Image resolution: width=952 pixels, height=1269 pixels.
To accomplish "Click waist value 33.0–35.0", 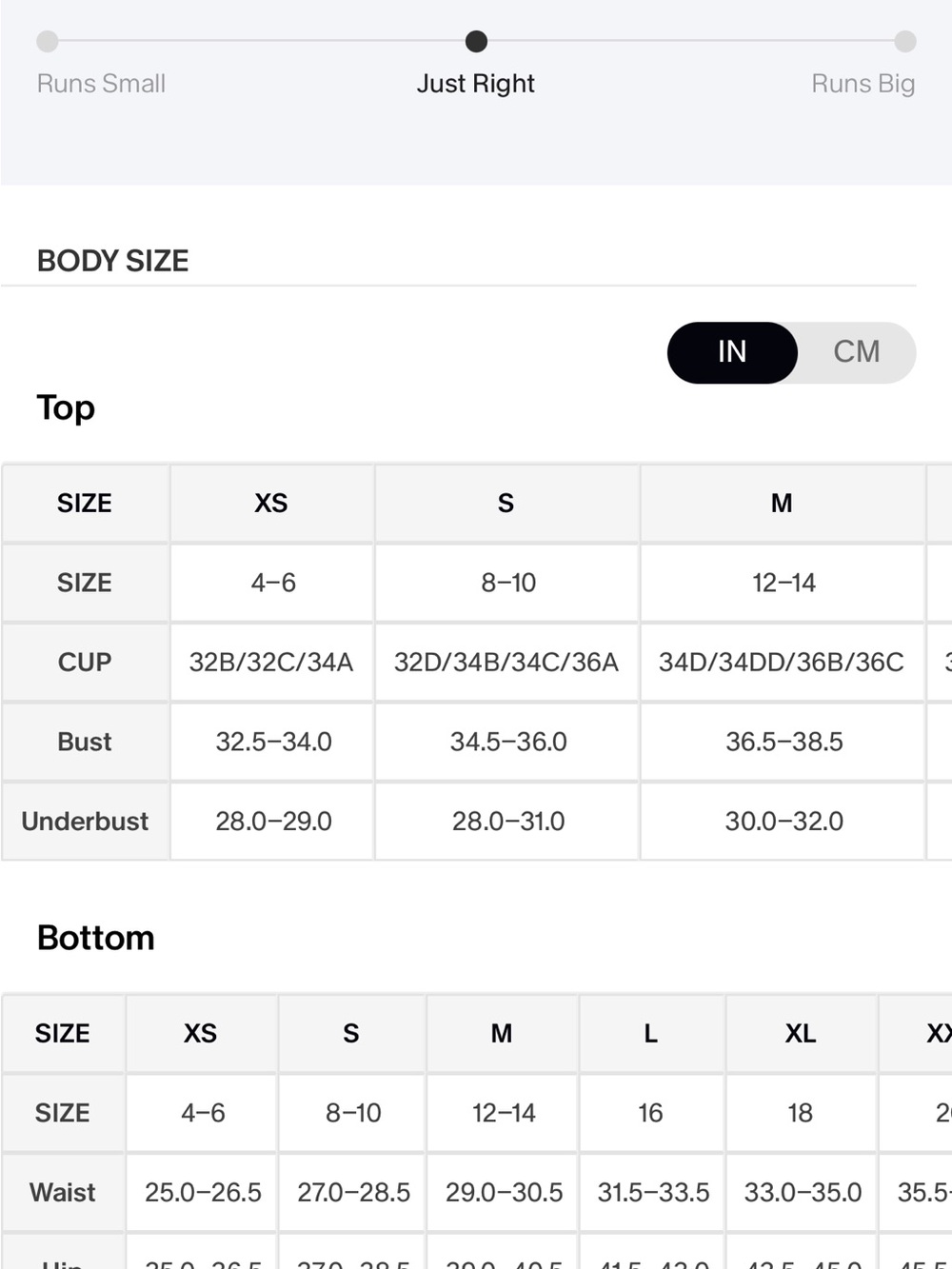I will [803, 1192].
